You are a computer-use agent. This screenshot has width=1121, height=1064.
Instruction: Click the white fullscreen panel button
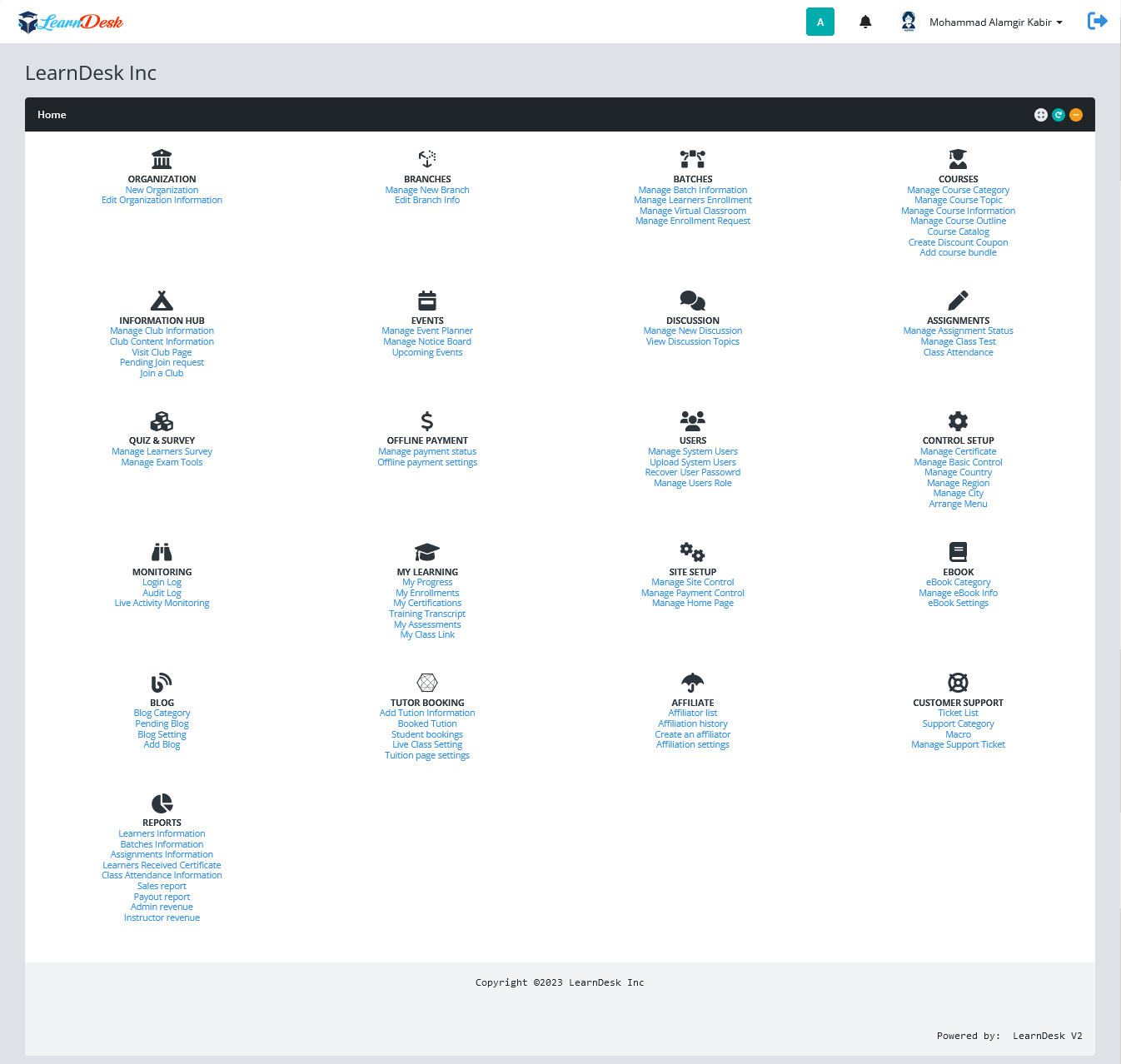coord(1041,115)
